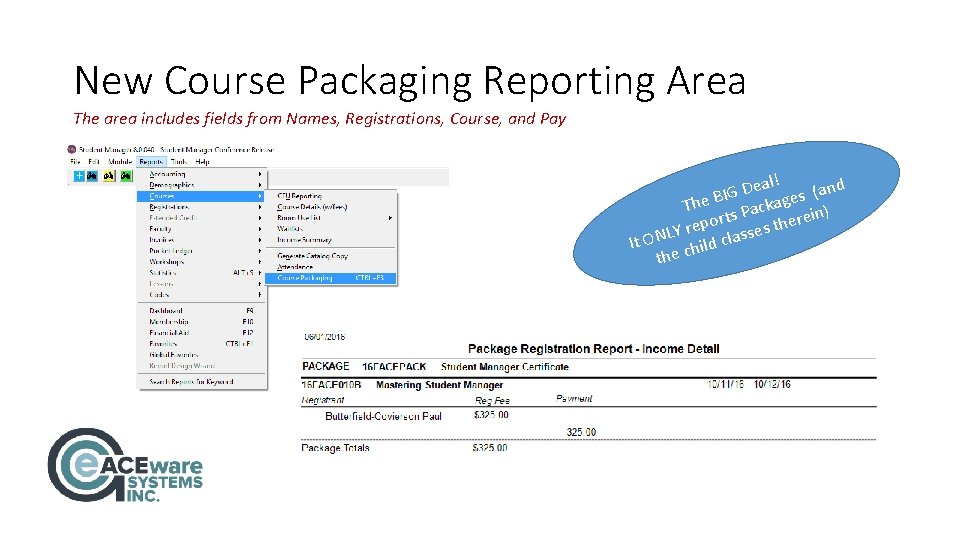This screenshot has width=960, height=540.
Task: Expand the Faculty submenu arrow
Action: pyautogui.click(x=260, y=229)
